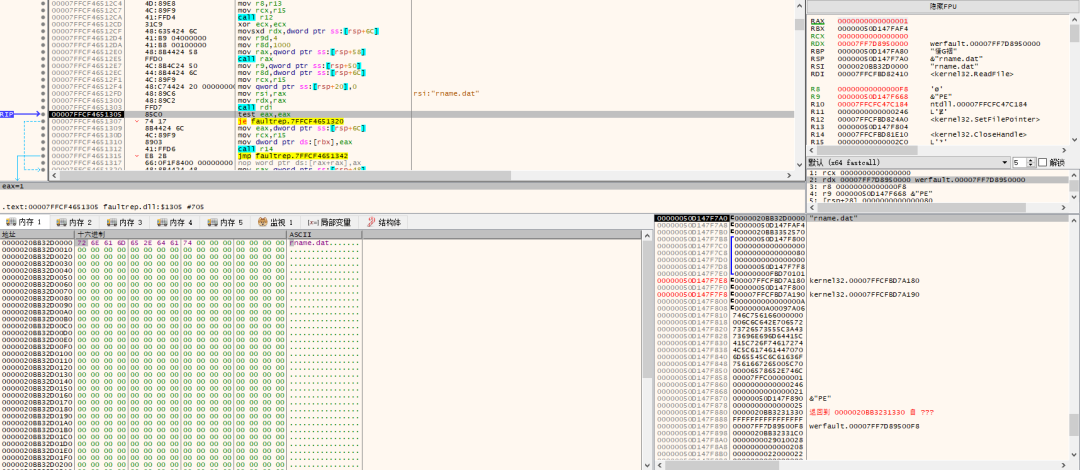
Task: Select argument row '1: rcx'
Action: pyautogui.click(x=937, y=173)
